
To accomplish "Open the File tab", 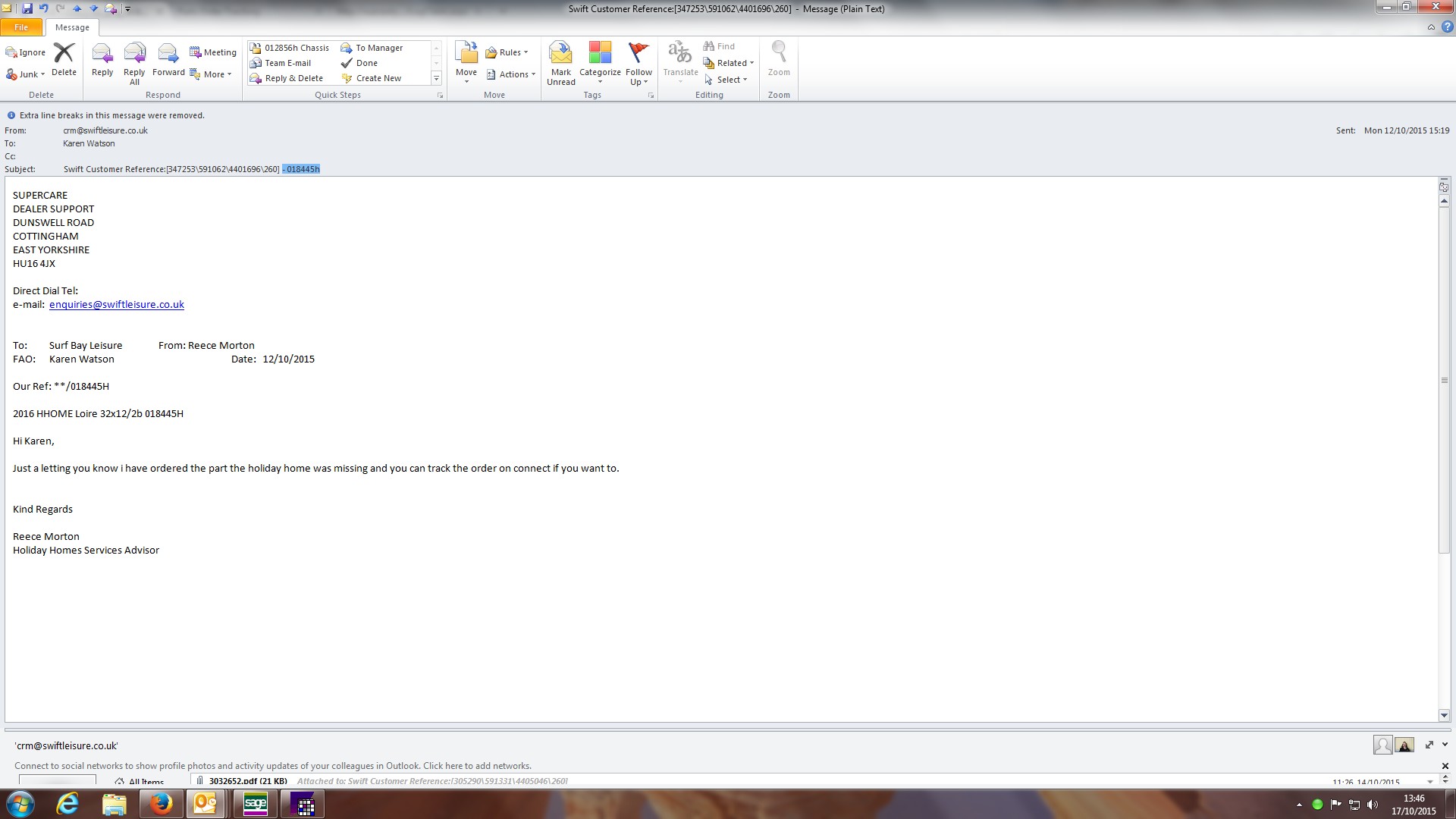I will click(21, 27).
